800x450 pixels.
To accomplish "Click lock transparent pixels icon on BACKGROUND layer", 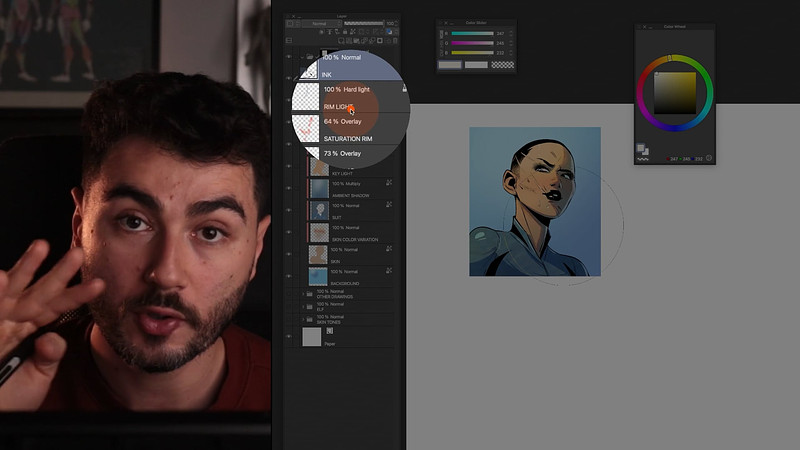I will point(389,270).
